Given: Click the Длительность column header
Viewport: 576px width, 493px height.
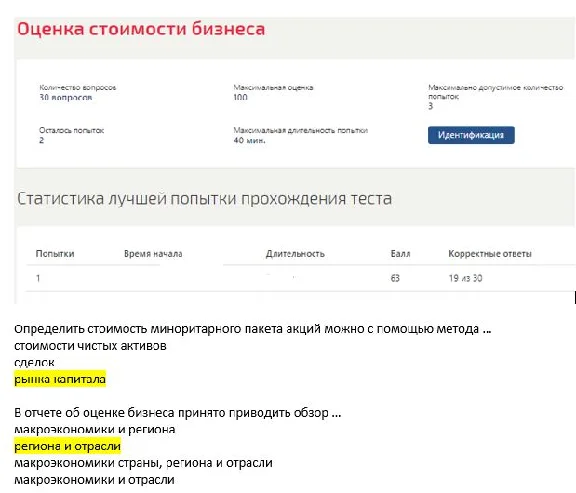Looking at the screenshot, I should coord(295,254).
